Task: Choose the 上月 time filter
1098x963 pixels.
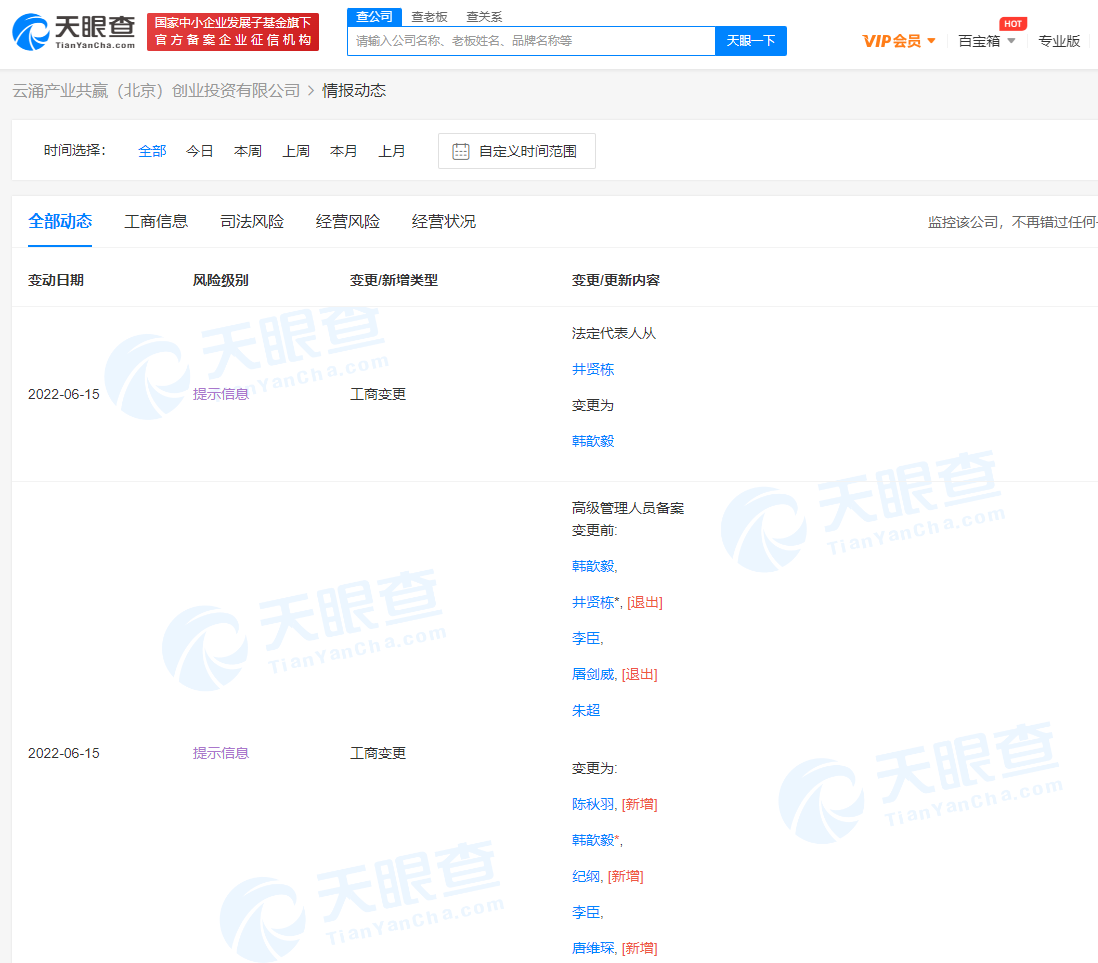Action: (392, 151)
